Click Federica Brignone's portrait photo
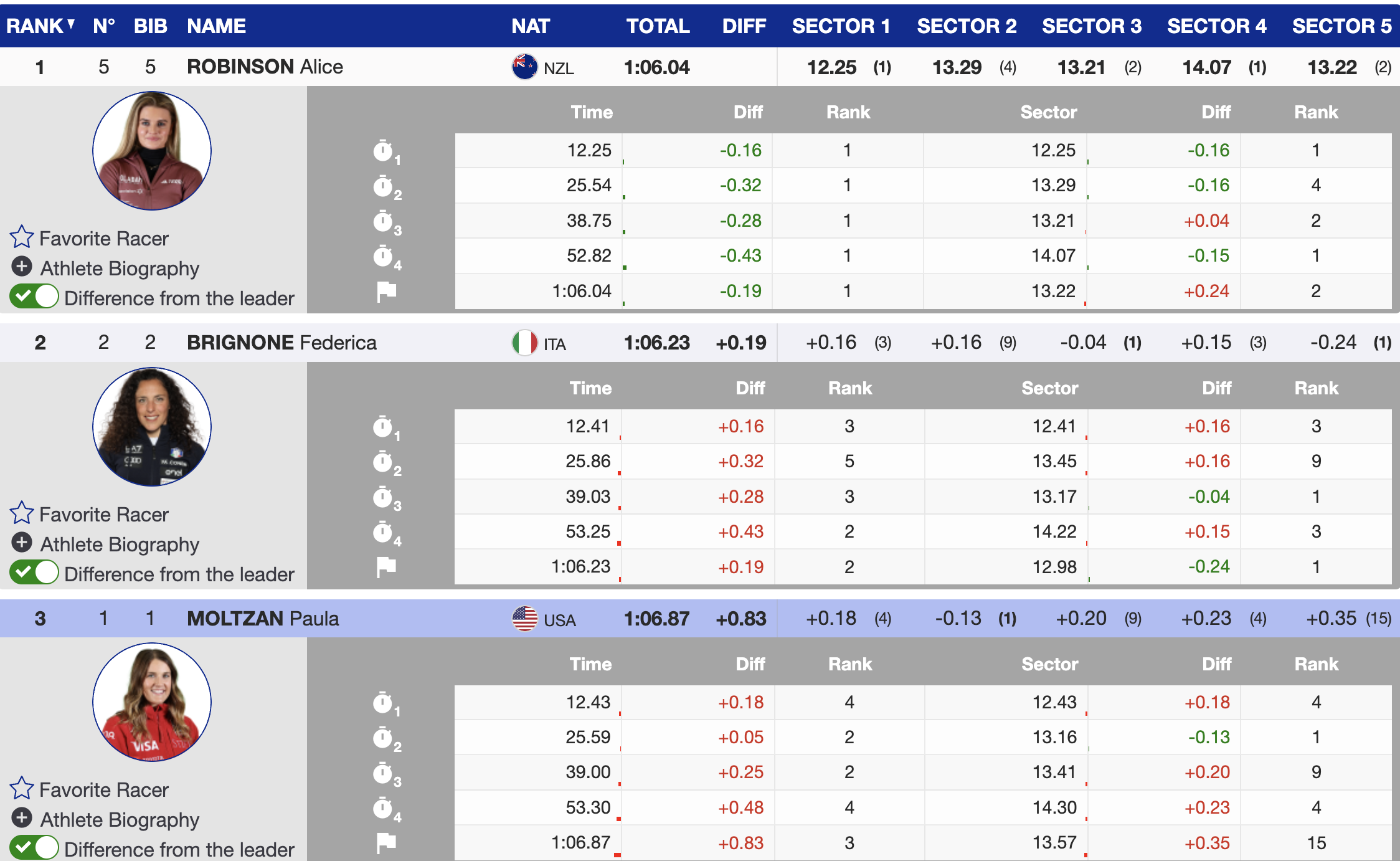The height and width of the screenshot is (861, 1400). (152, 427)
